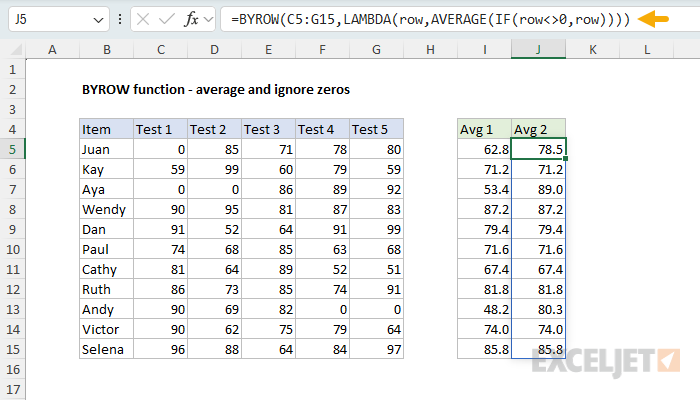The width and height of the screenshot is (700, 400).
Task: Select column F header
Action: 323,50
